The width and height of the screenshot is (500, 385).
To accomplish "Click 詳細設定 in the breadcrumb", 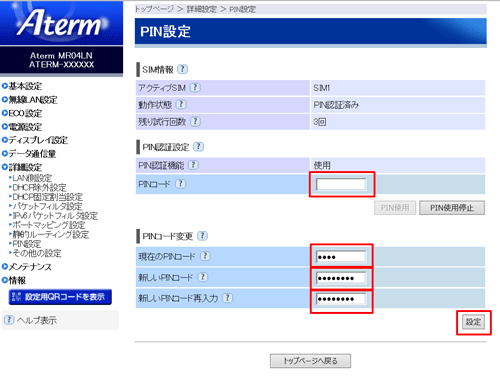I will click(202, 9).
